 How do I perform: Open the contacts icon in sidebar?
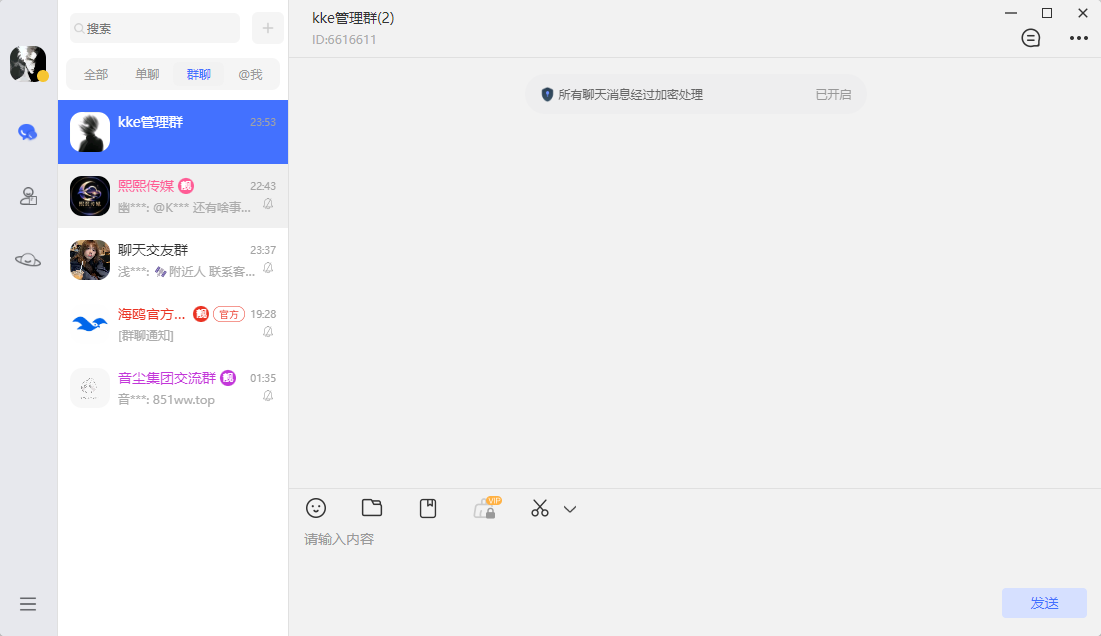pyautogui.click(x=28, y=196)
